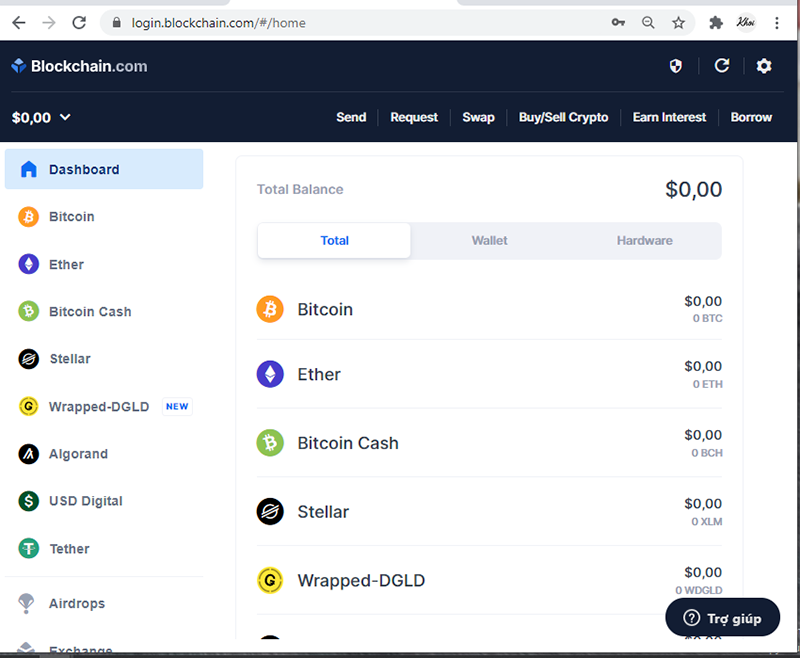This screenshot has height=658, width=800.
Task: Open the browser extensions puzzle icon
Action: pos(716,22)
